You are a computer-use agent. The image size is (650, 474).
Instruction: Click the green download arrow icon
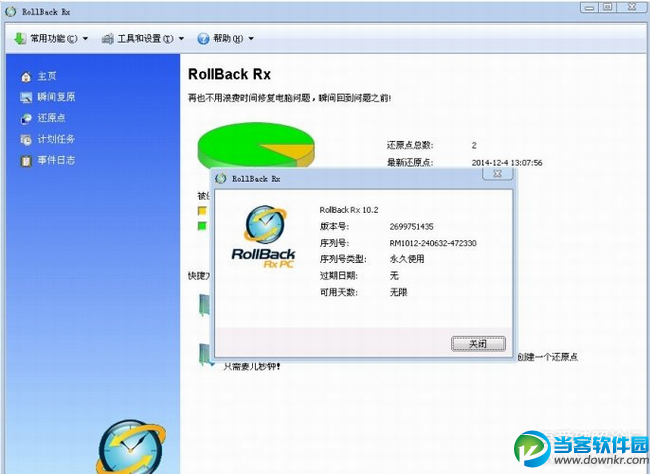point(19,39)
